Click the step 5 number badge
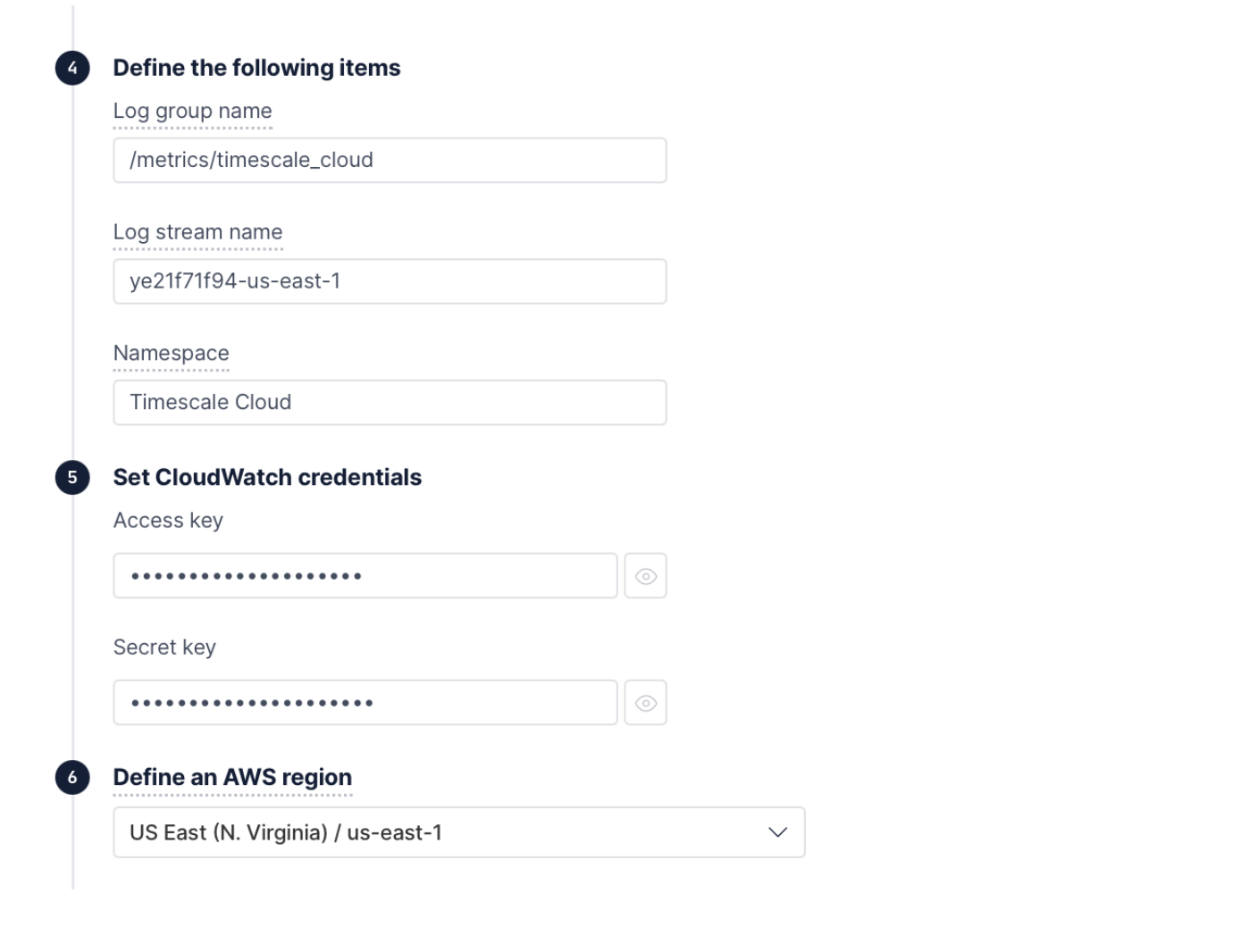Viewport: 1249px width, 952px height. [x=72, y=478]
